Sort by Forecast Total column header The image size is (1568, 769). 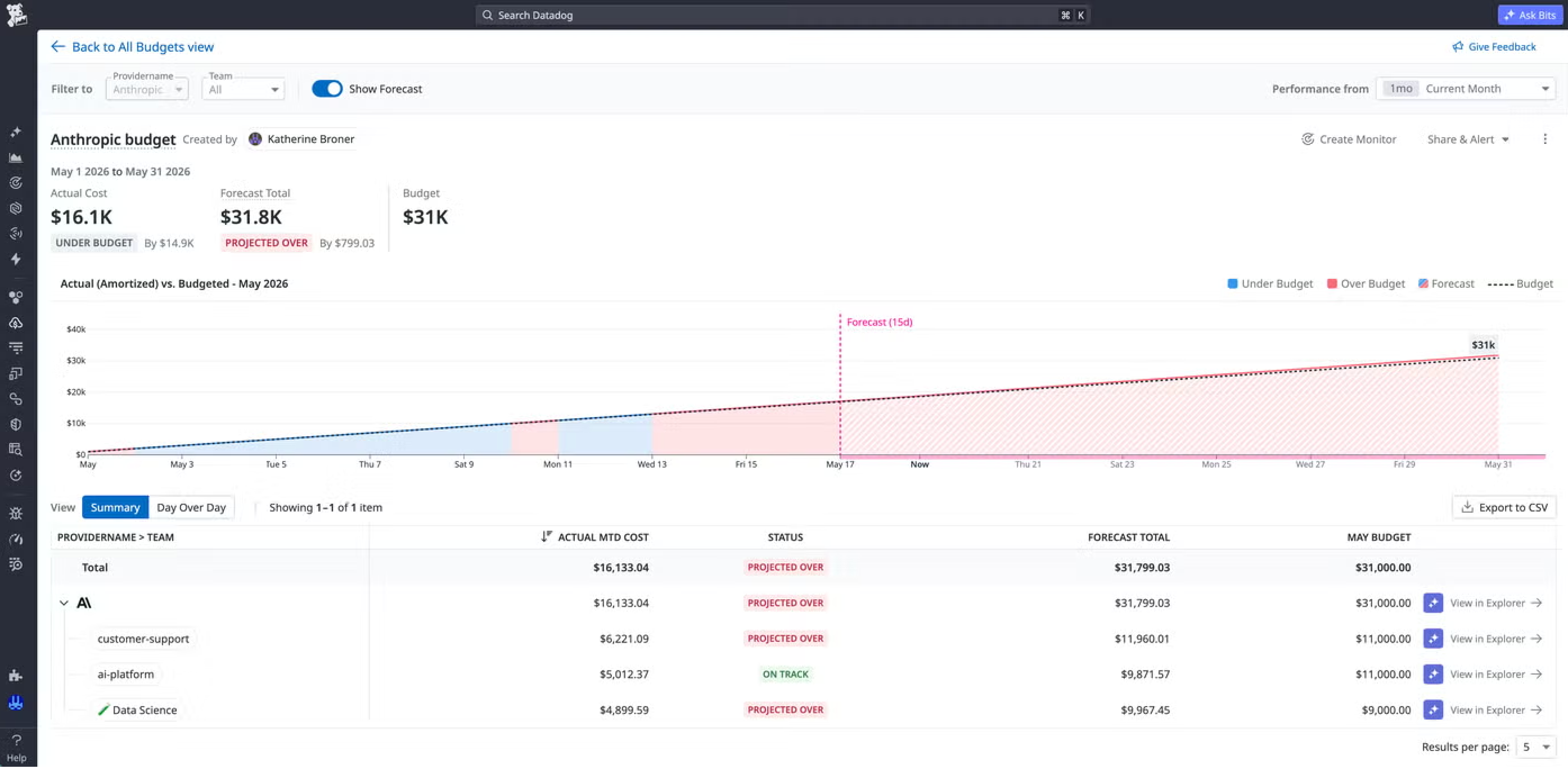point(1129,537)
